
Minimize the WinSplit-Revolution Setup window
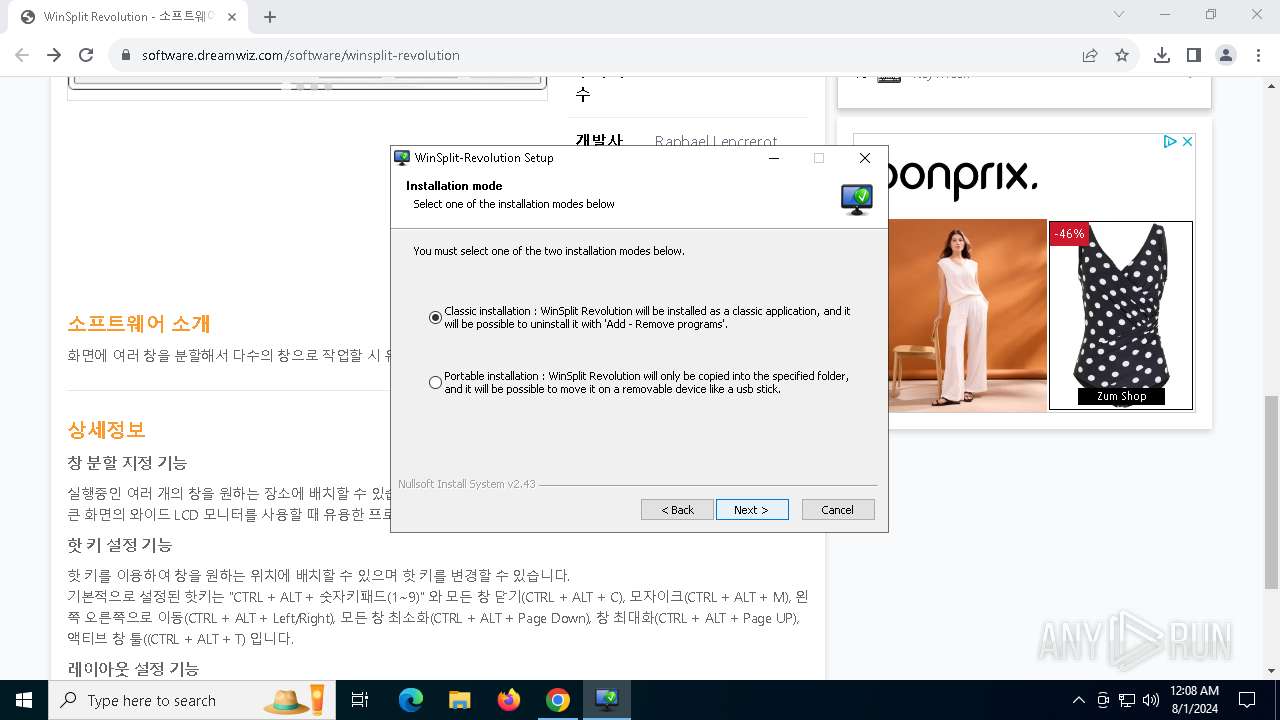click(x=774, y=158)
